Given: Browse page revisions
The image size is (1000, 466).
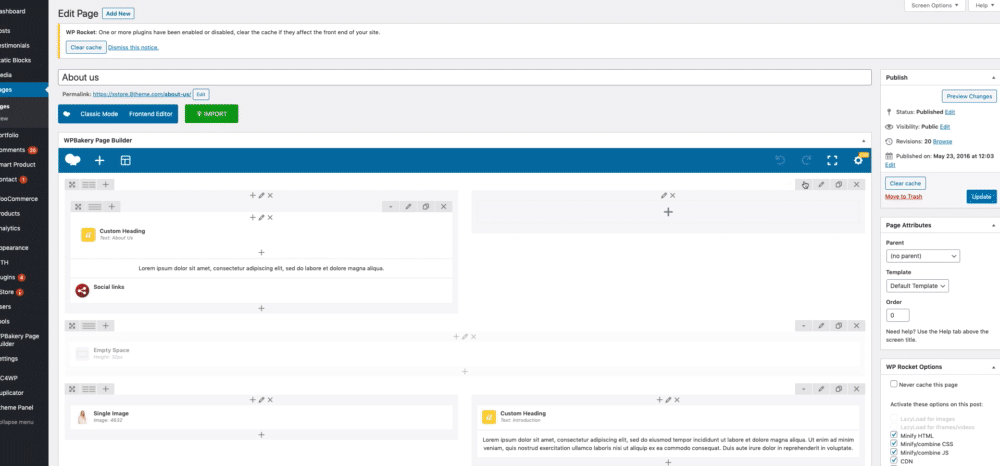Looking at the screenshot, I should (943, 141).
